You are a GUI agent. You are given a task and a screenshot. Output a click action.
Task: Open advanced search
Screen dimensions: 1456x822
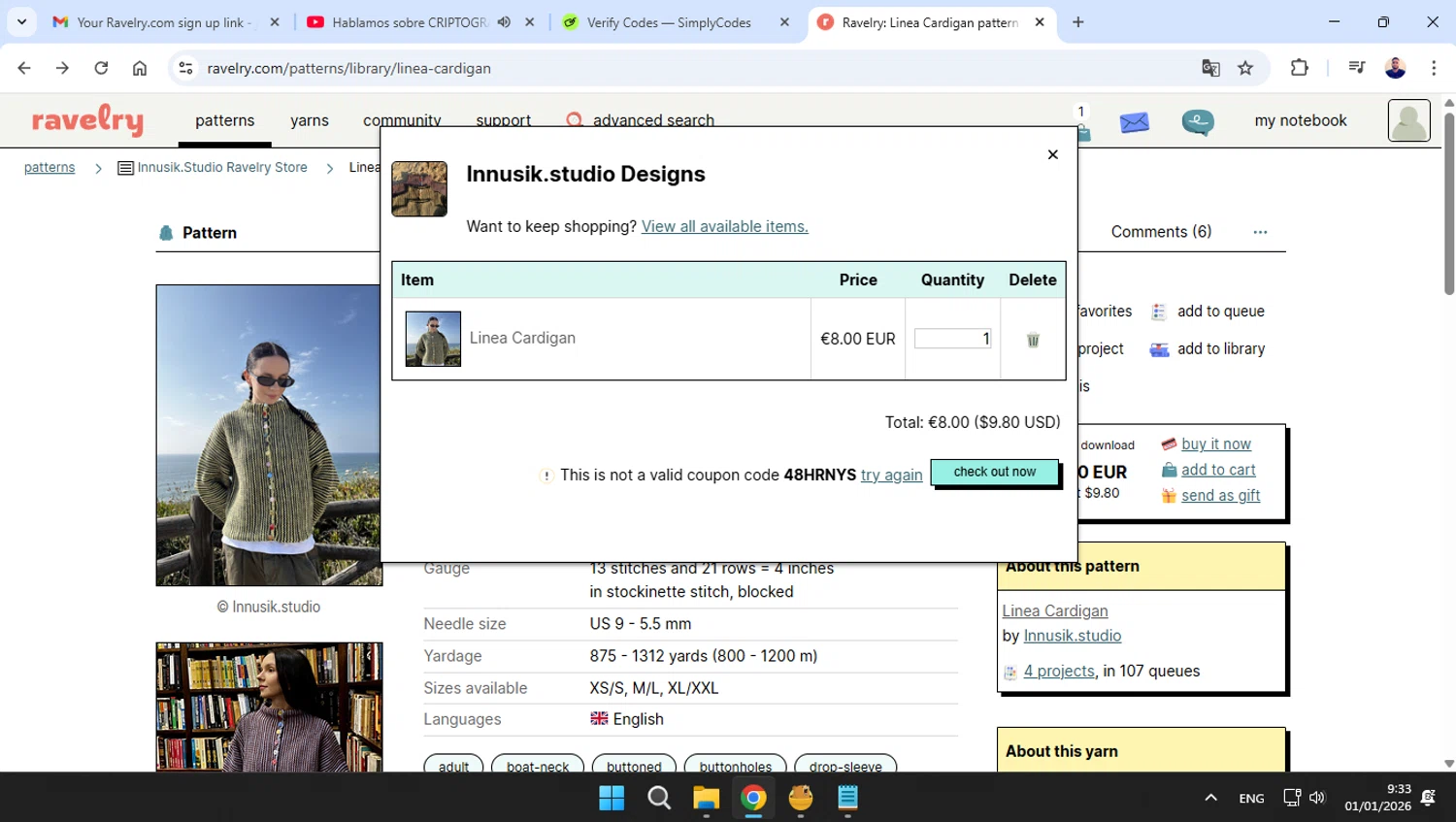click(641, 120)
